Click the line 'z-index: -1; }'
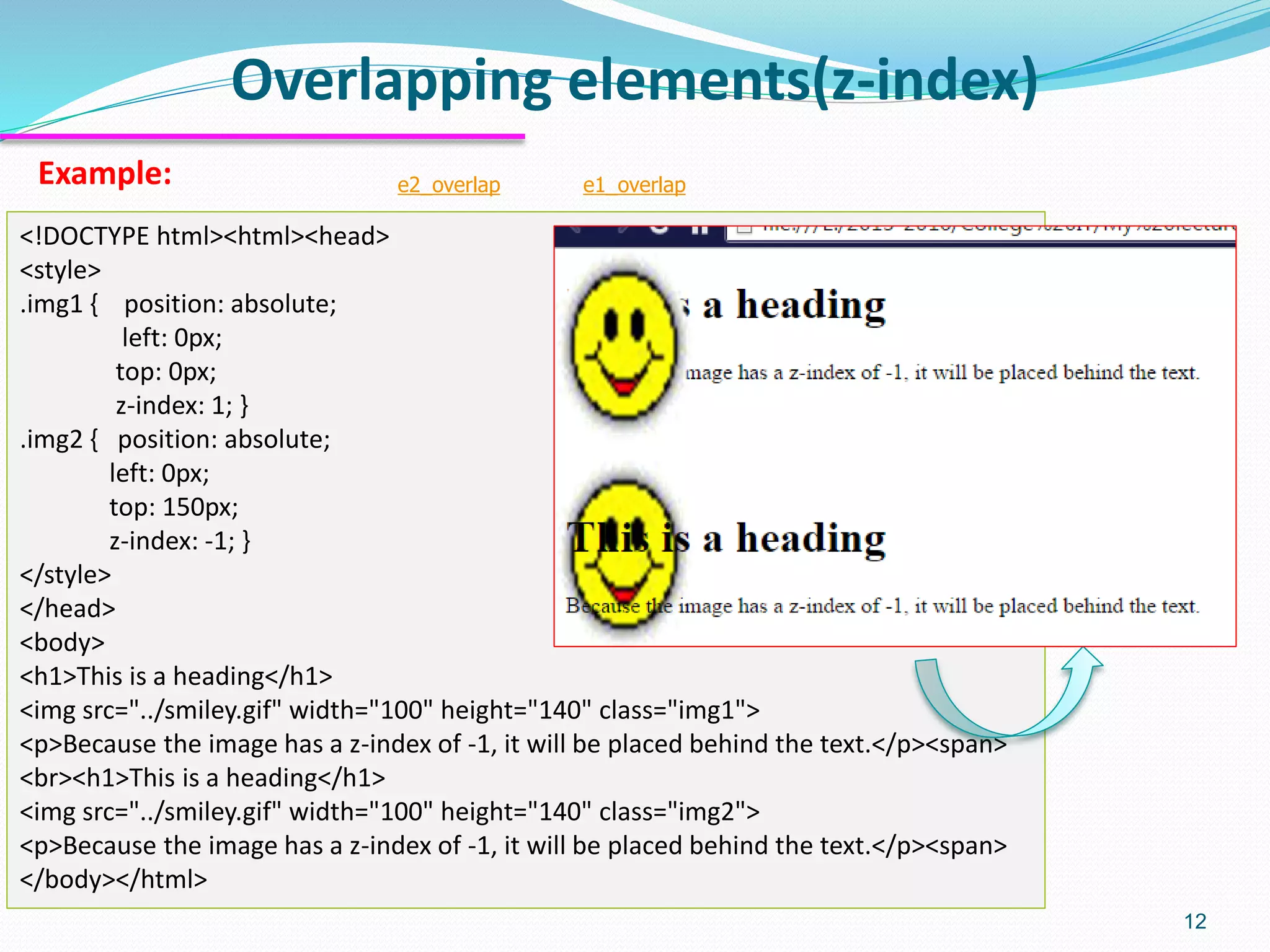This screenshot has height=952, width=1270. (x=180, y=541)
